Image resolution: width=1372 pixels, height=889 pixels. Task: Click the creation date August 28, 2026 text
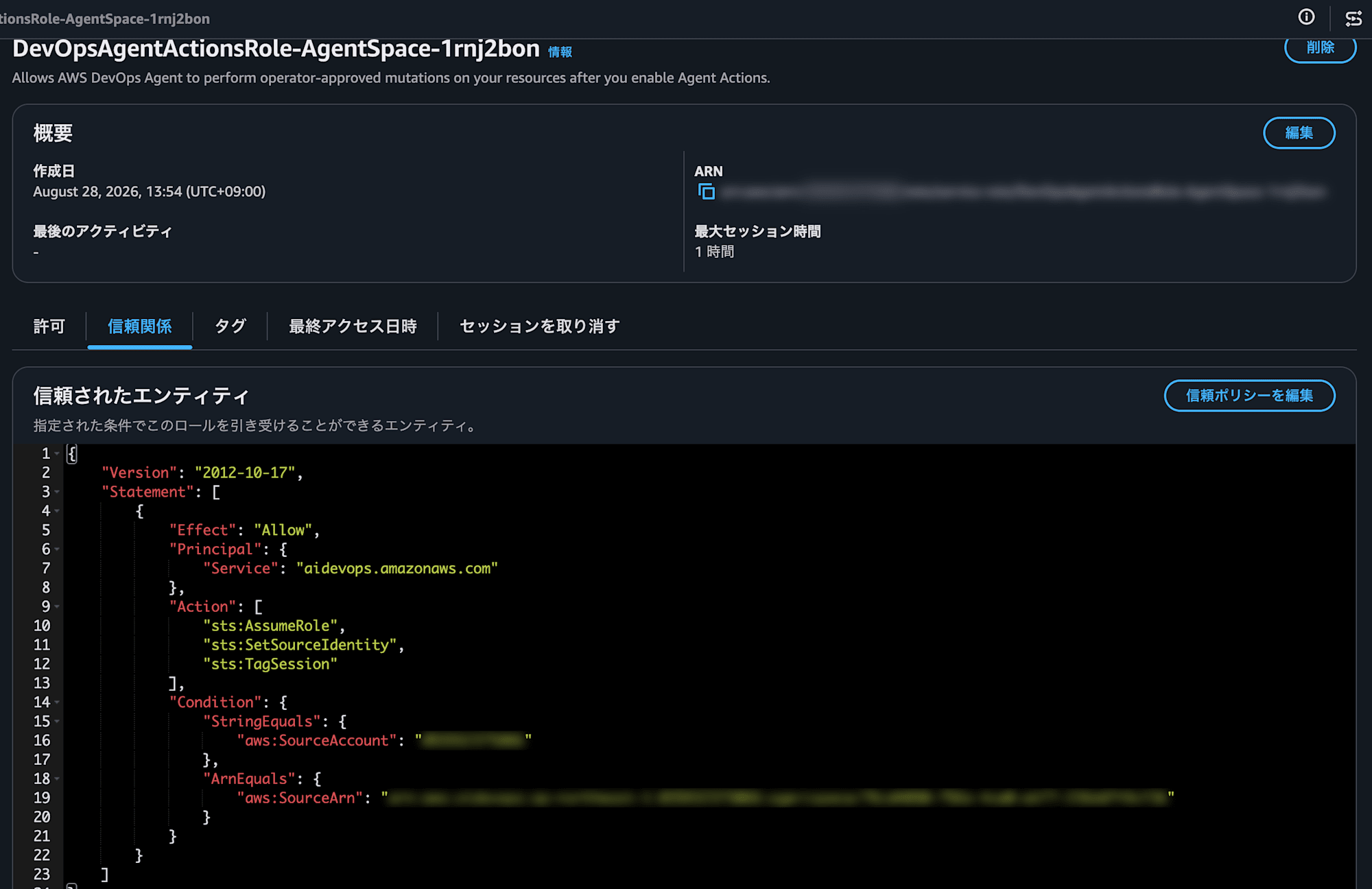[x=149, y=192]
